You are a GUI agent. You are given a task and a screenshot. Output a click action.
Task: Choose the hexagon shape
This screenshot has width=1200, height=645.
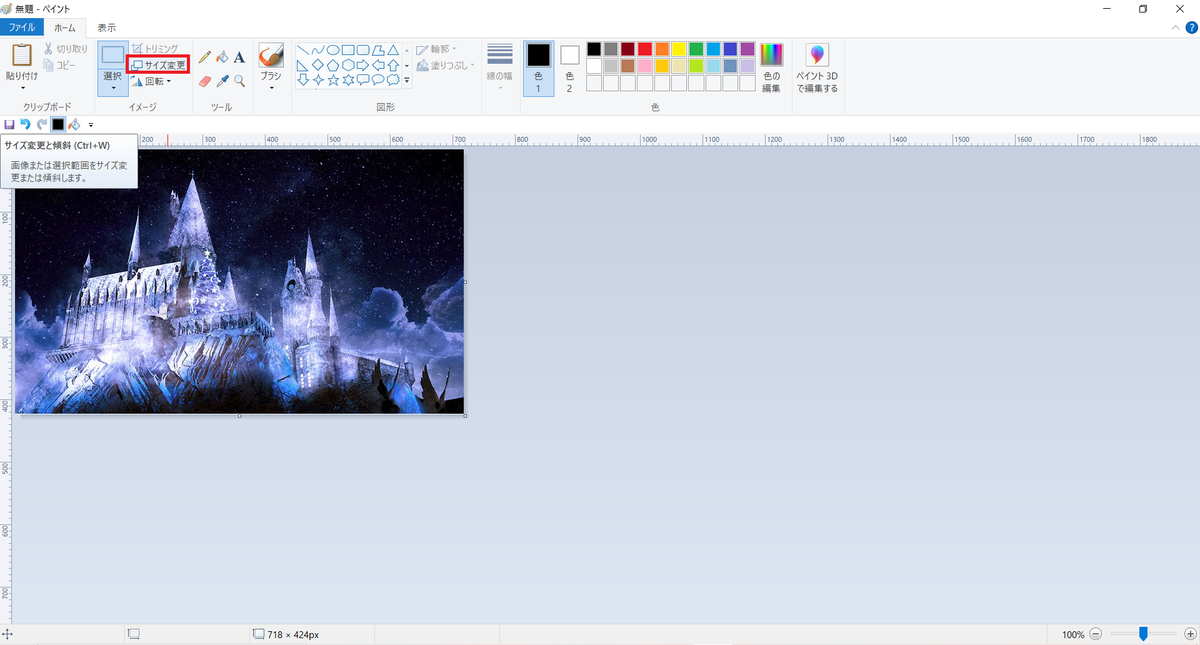coord(348,65)
